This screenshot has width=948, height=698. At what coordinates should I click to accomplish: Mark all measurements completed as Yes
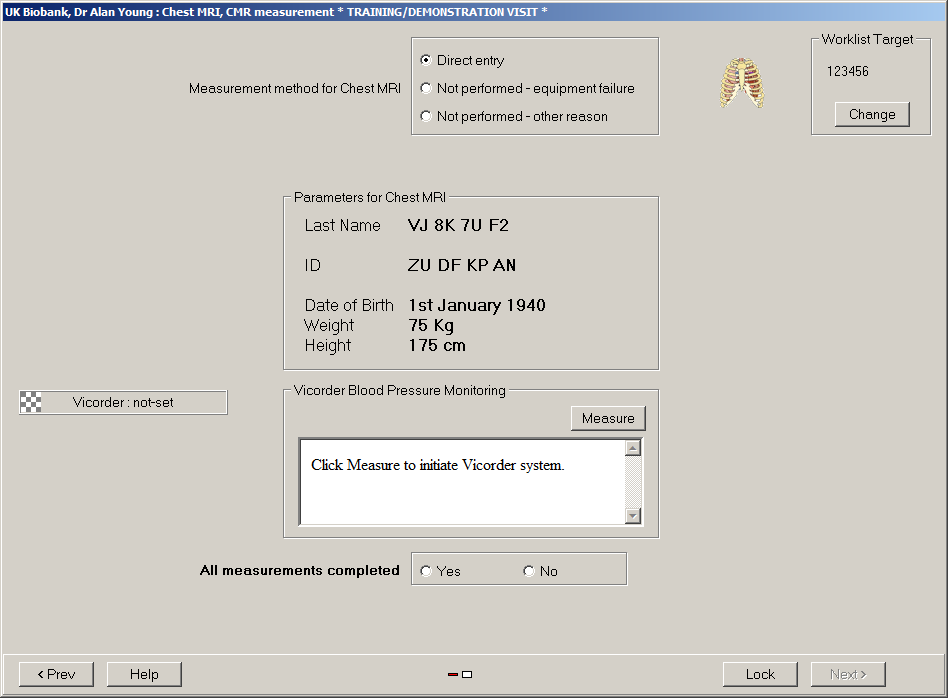click(427, 572)
